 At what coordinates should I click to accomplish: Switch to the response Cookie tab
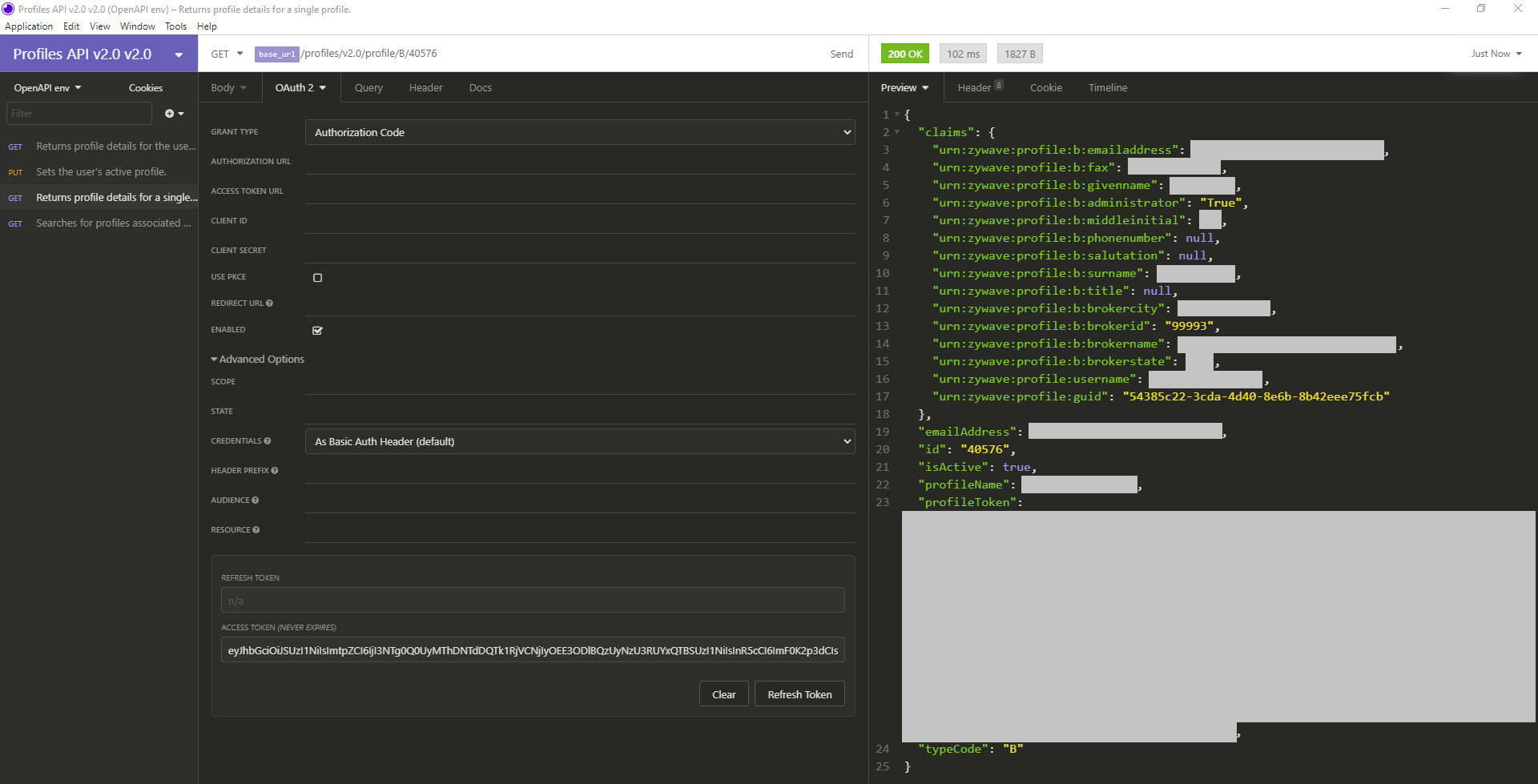(1046, 88)
